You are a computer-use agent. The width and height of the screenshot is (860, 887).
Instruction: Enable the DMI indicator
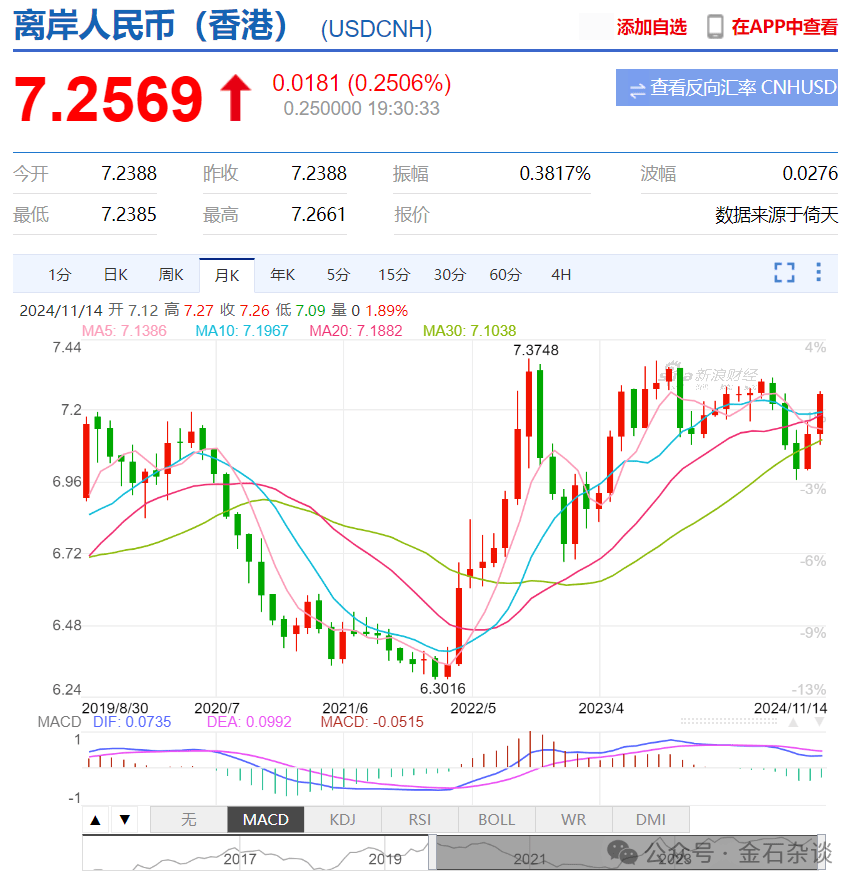(650, 819)
